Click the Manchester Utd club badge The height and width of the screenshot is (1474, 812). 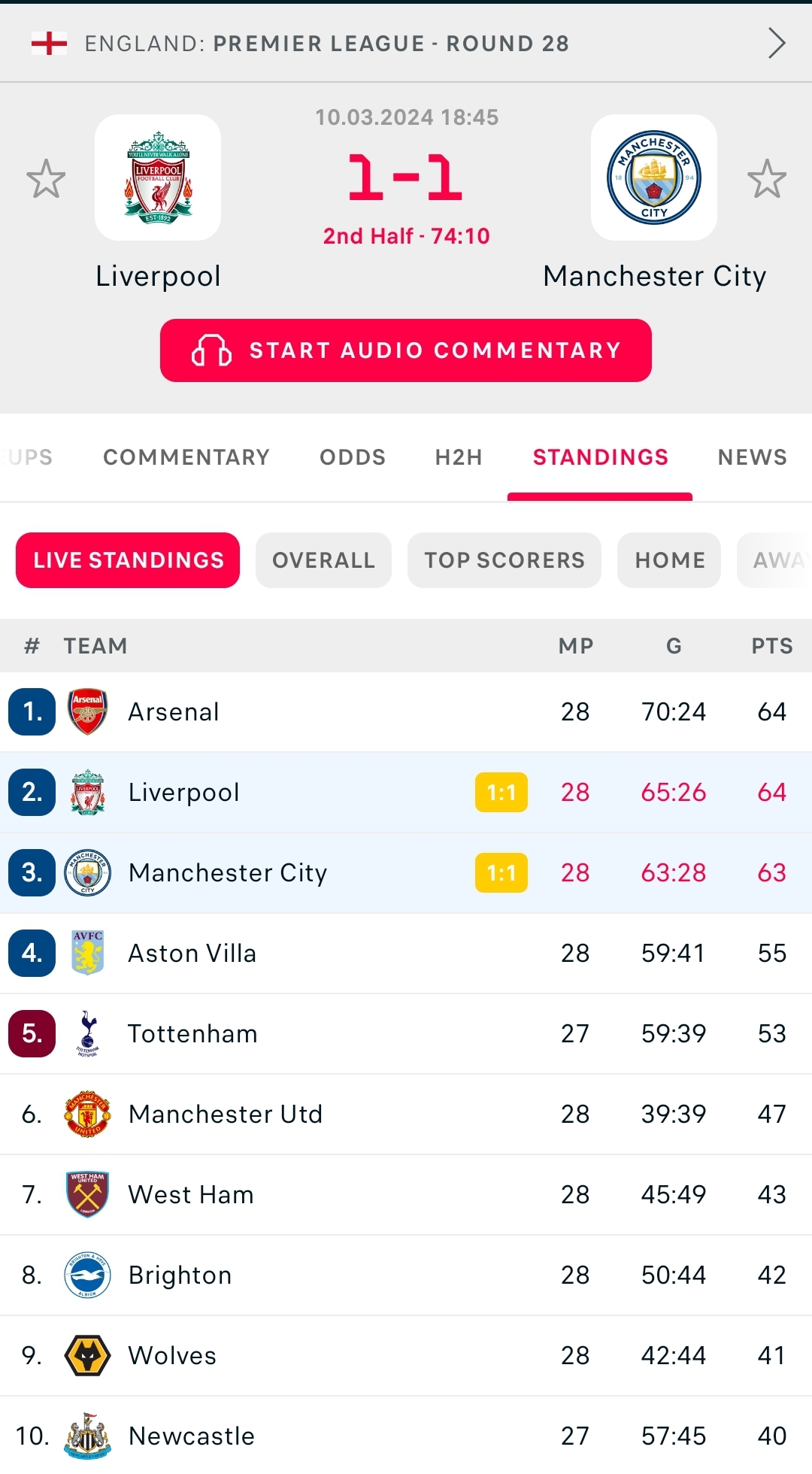click(87, 1114)
